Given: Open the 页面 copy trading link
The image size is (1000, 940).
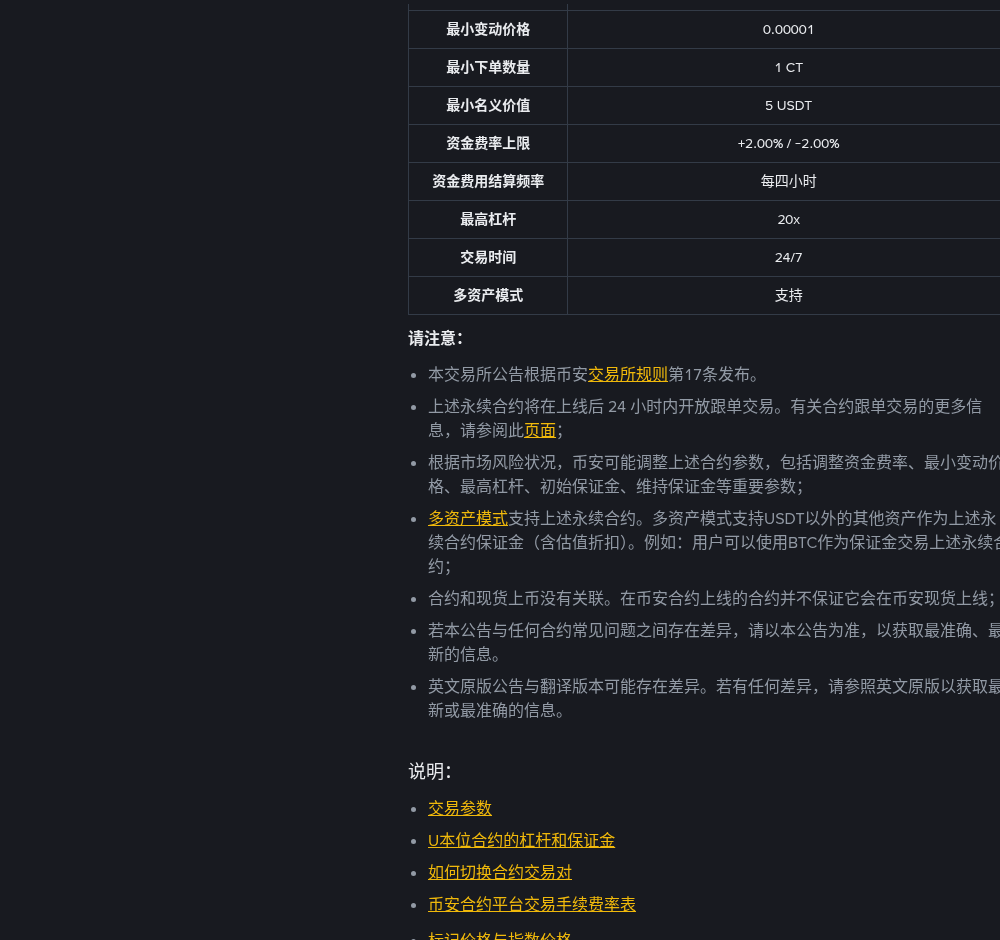Looking at the screenshot, I should pos(540,430).
